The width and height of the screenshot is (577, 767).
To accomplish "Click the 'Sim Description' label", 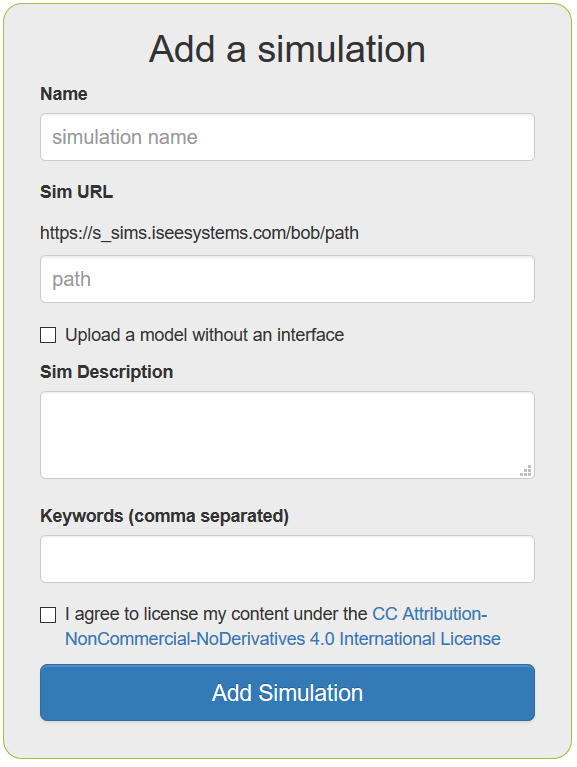I will [107, 372].
